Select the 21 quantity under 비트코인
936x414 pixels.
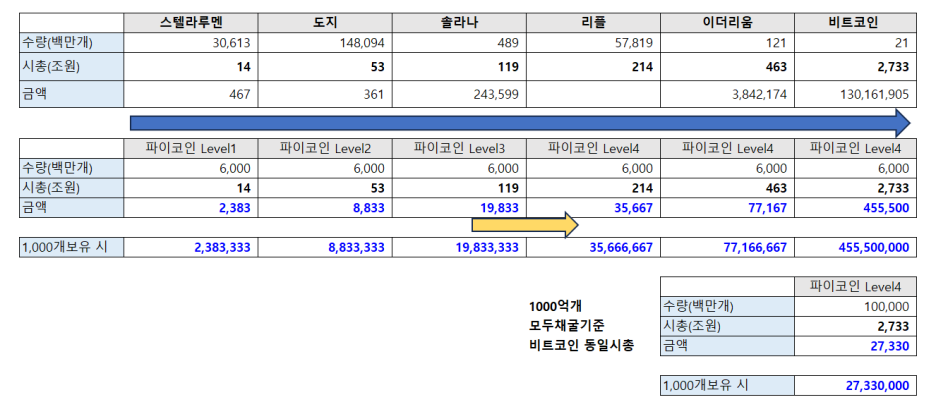[855, 42]
